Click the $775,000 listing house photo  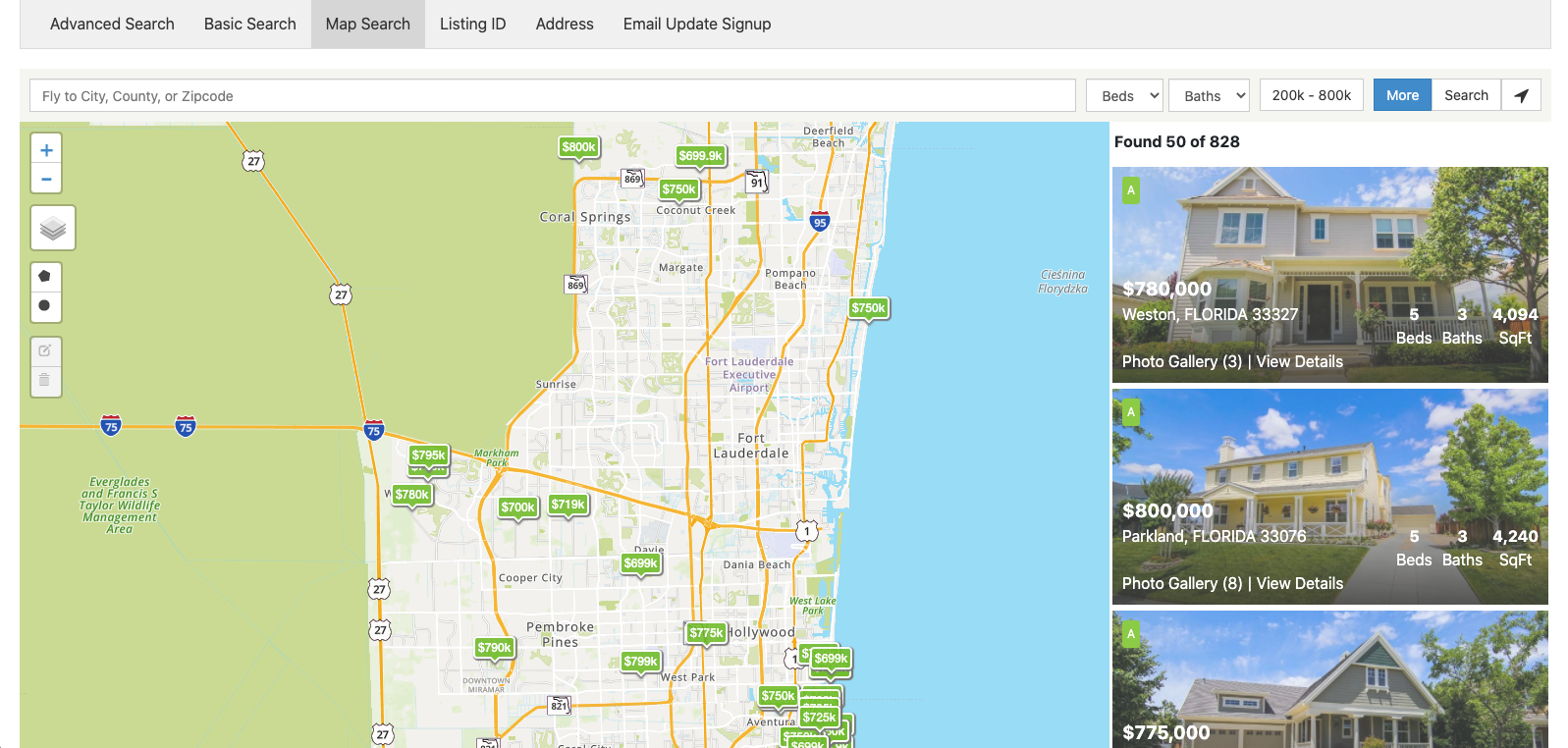point(1330,679)
